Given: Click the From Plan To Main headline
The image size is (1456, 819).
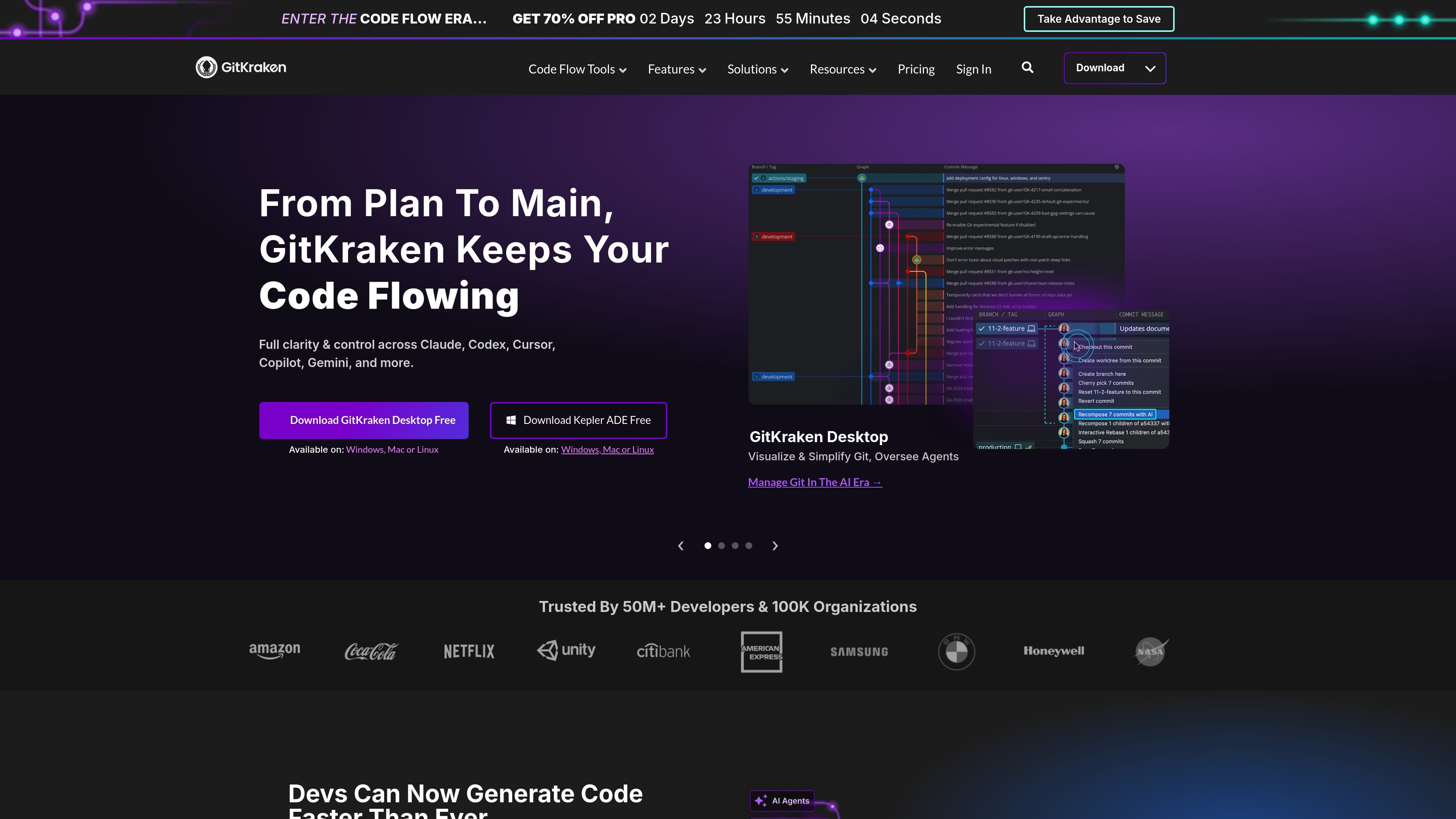Looking at the screenshot, I should pyautogui.click(x=463, y=249).
